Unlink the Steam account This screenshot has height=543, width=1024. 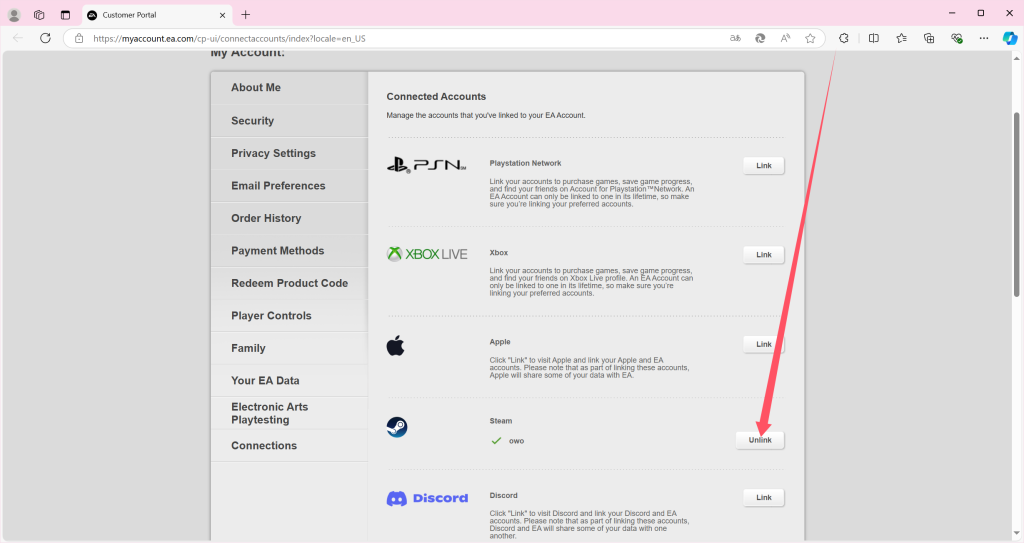[760, 440]
